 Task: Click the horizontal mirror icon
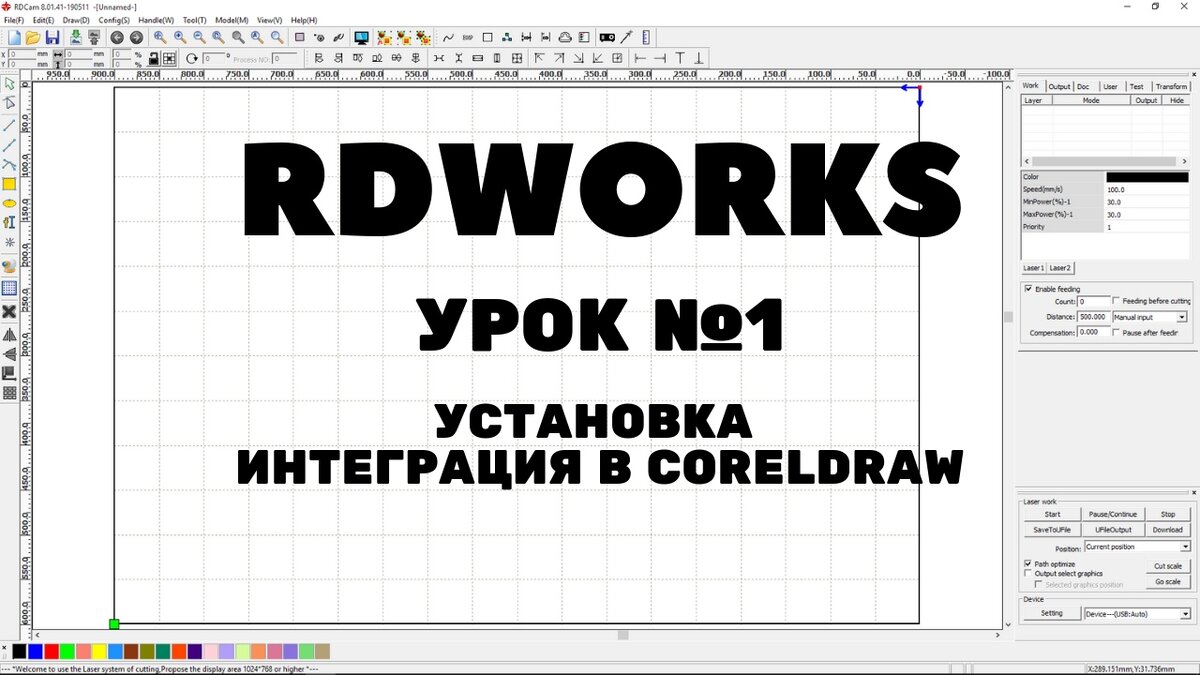[x=10, y=335]
